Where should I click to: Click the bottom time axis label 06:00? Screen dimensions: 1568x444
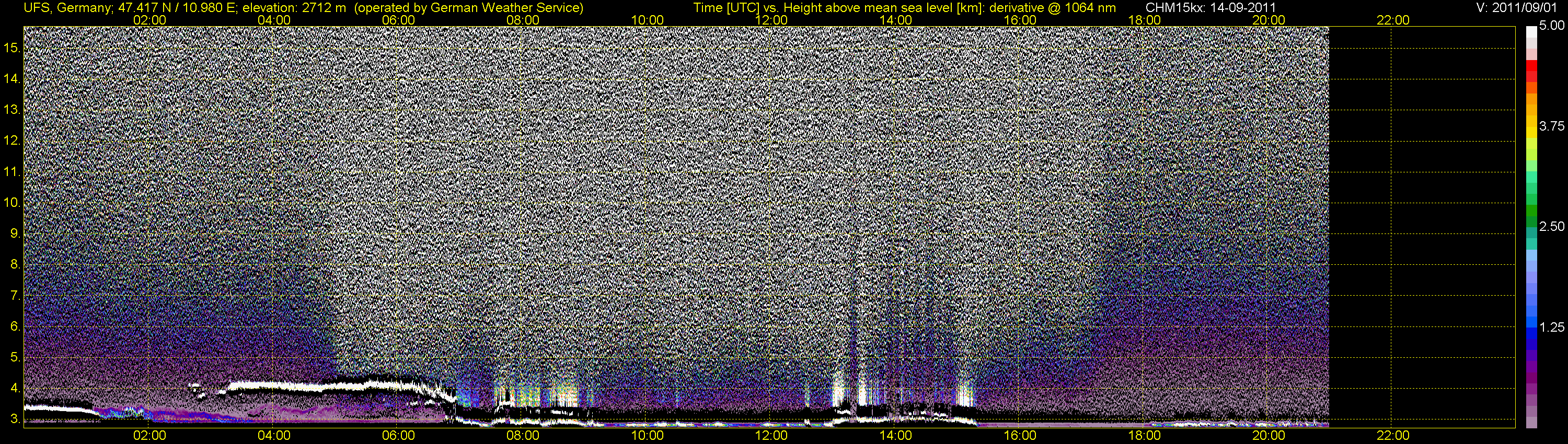point(398,436)
